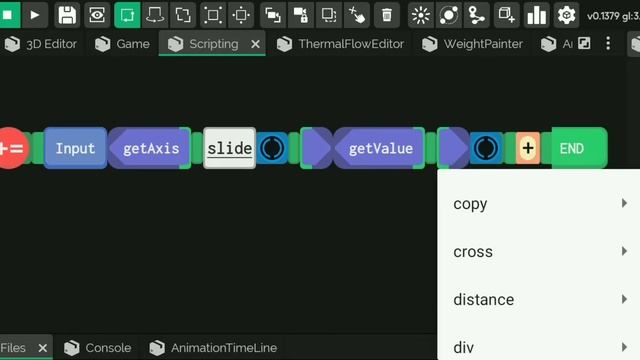Open the node hierarchy icon
This screenshot has width=640, height=360.
click(x=476, y=15)
